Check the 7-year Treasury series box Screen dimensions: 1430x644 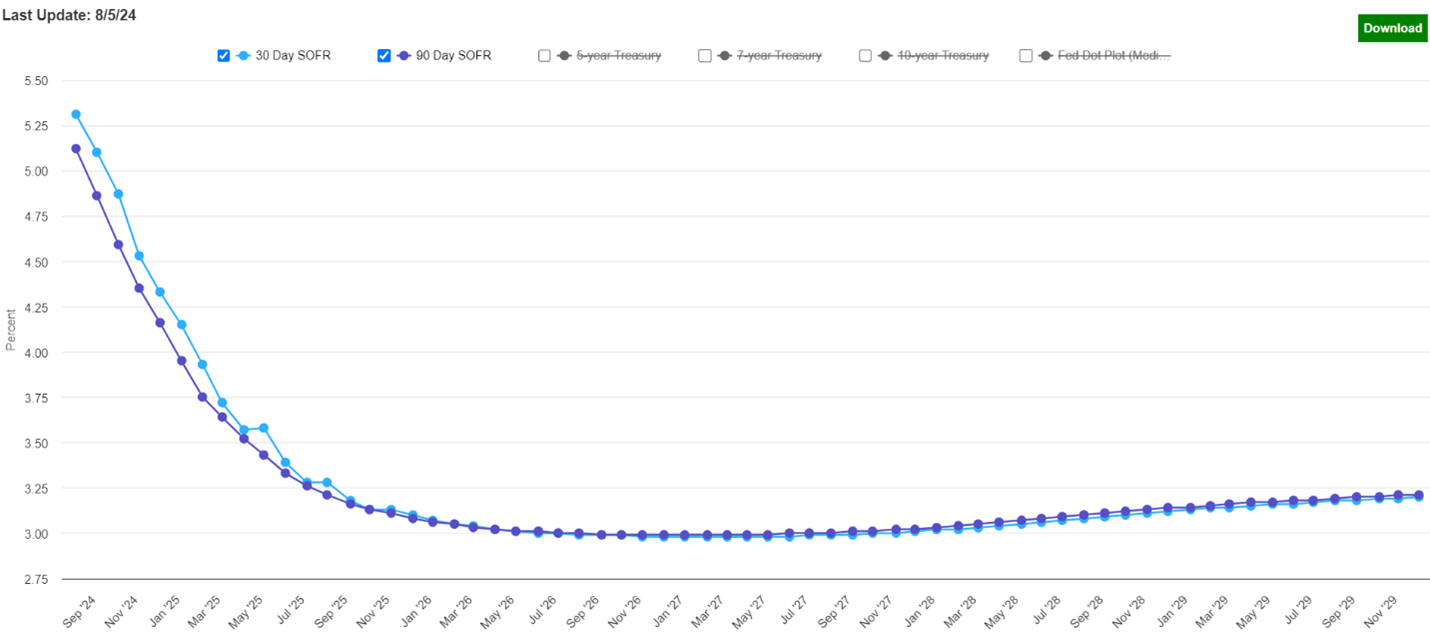pyautogui.click(x=705, y=56)
